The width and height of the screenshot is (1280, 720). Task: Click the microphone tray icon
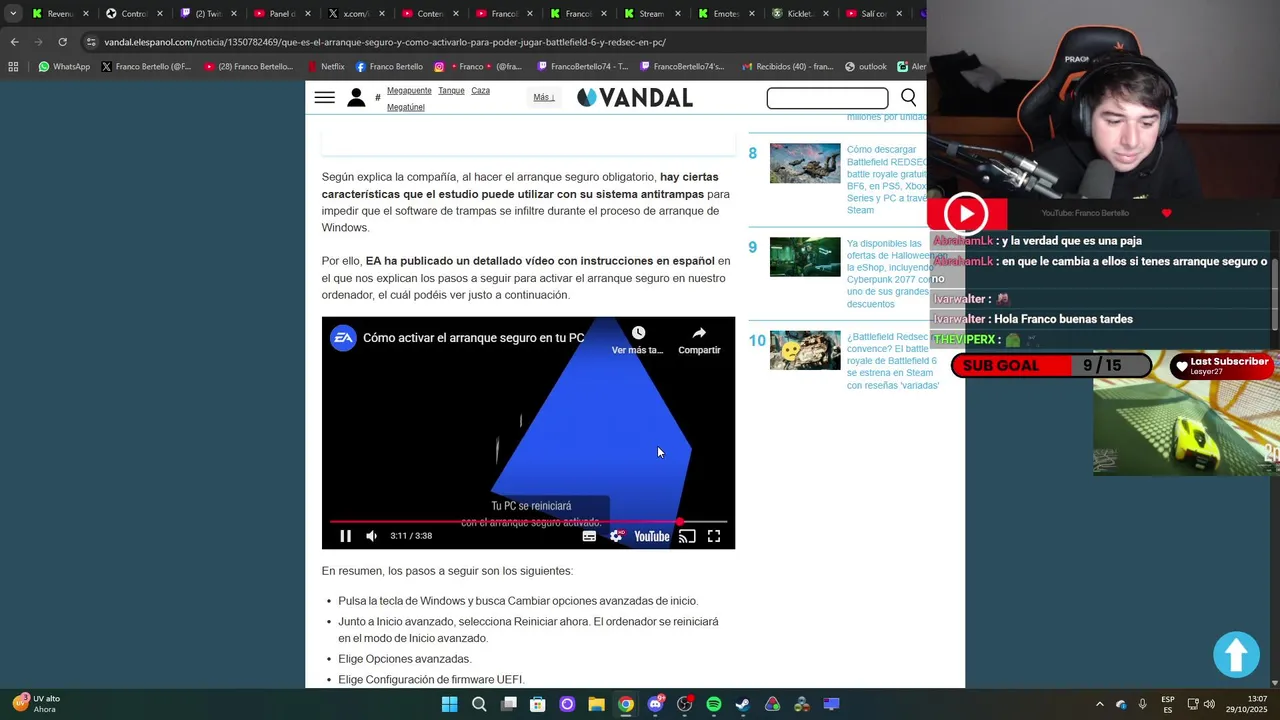point(1142,704)
